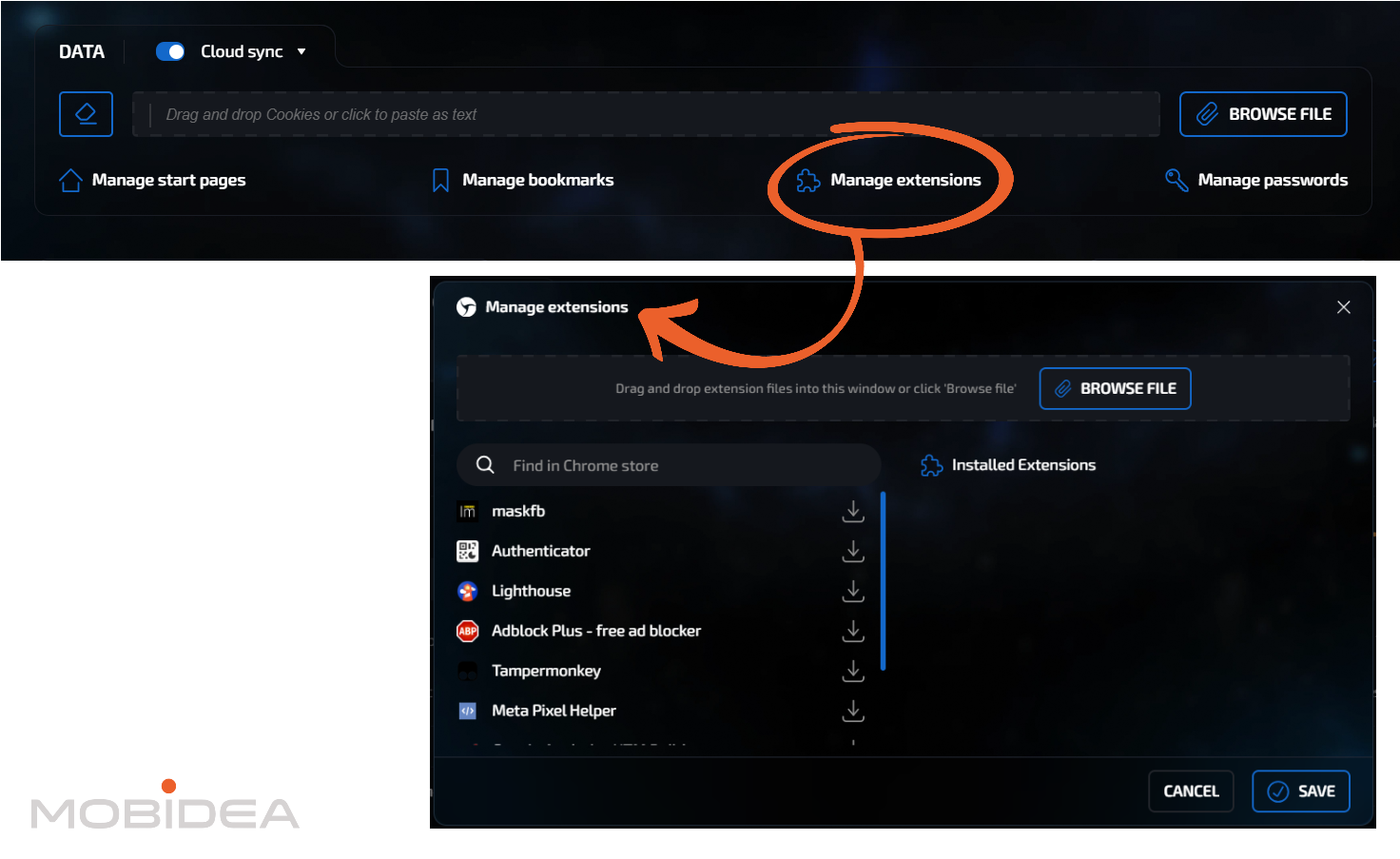
Task: Click download icon for Adblock Plus
Action: (853, 632)
